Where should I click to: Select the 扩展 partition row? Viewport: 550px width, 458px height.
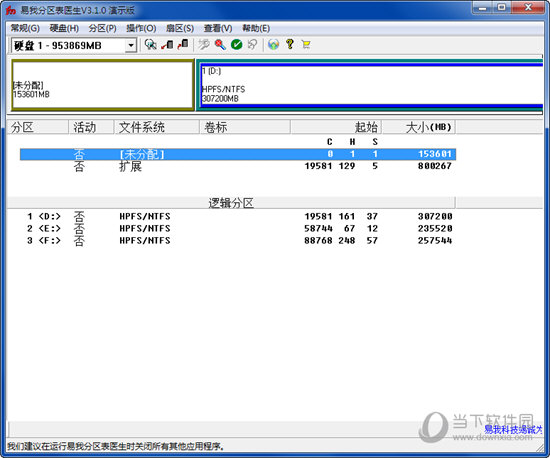pyautogui.click(x=238, y=166)
